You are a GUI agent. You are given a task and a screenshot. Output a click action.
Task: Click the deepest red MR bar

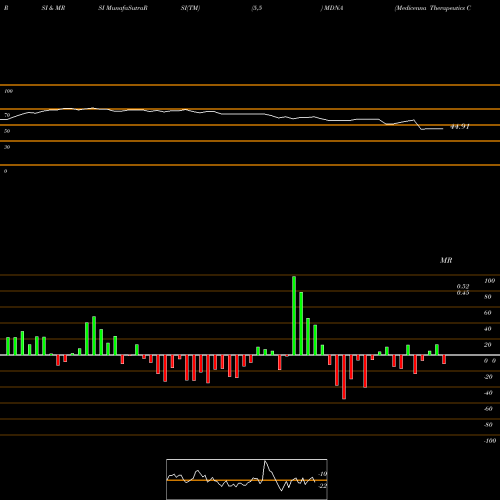[344, 377]
